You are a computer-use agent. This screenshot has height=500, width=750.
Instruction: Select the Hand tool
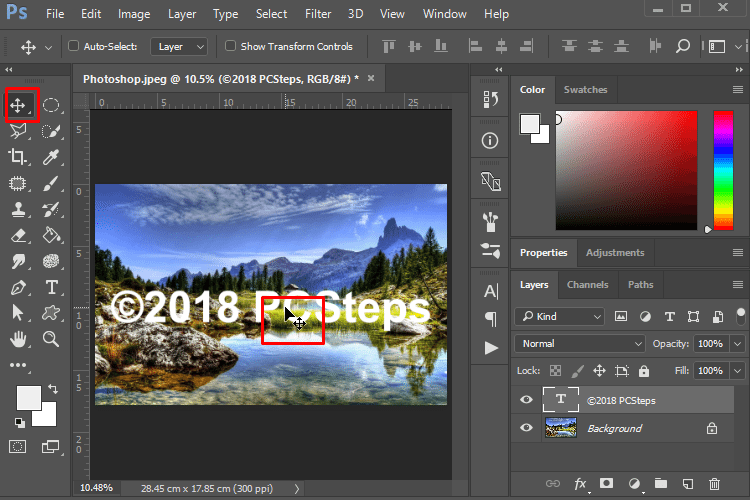[x=18, y=339]
